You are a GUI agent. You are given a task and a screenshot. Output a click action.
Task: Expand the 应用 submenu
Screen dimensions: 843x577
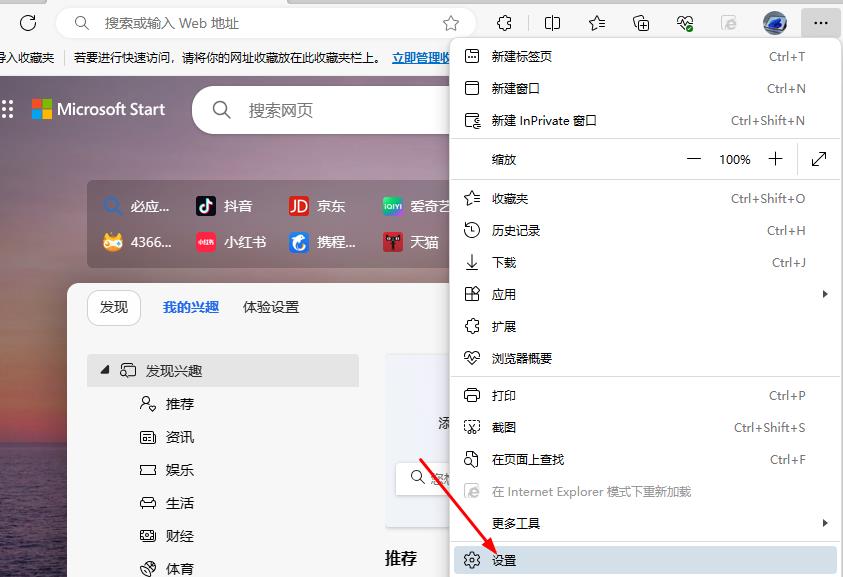pos(645,294)
